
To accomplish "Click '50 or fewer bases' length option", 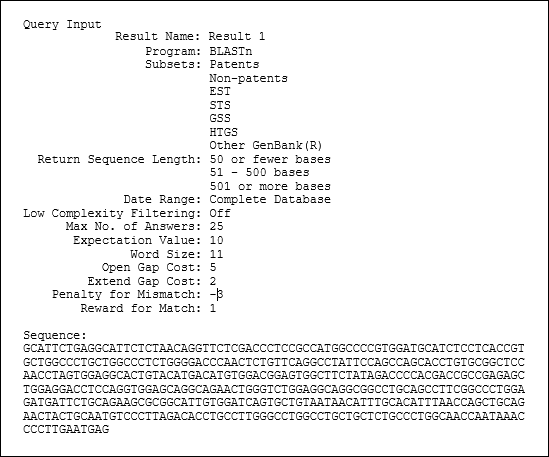I will (x=270, y=159).
